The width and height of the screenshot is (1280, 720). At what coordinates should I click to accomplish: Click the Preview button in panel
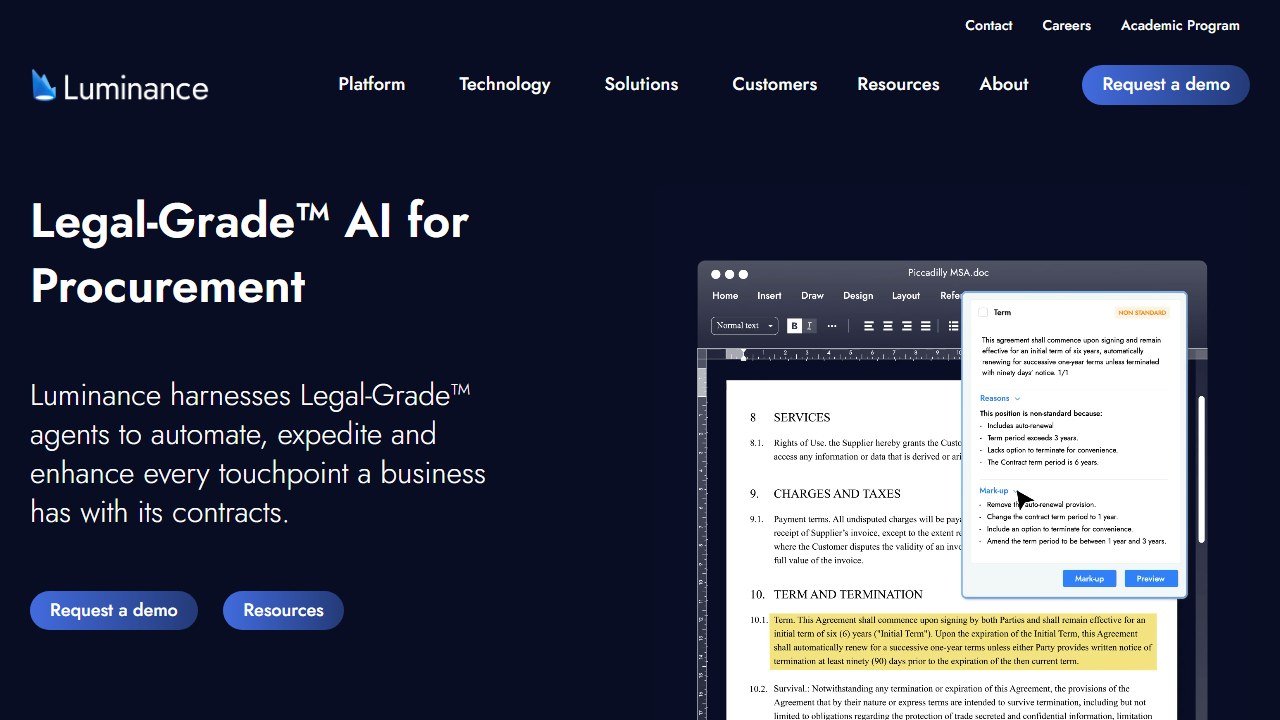coord(1151,578)
